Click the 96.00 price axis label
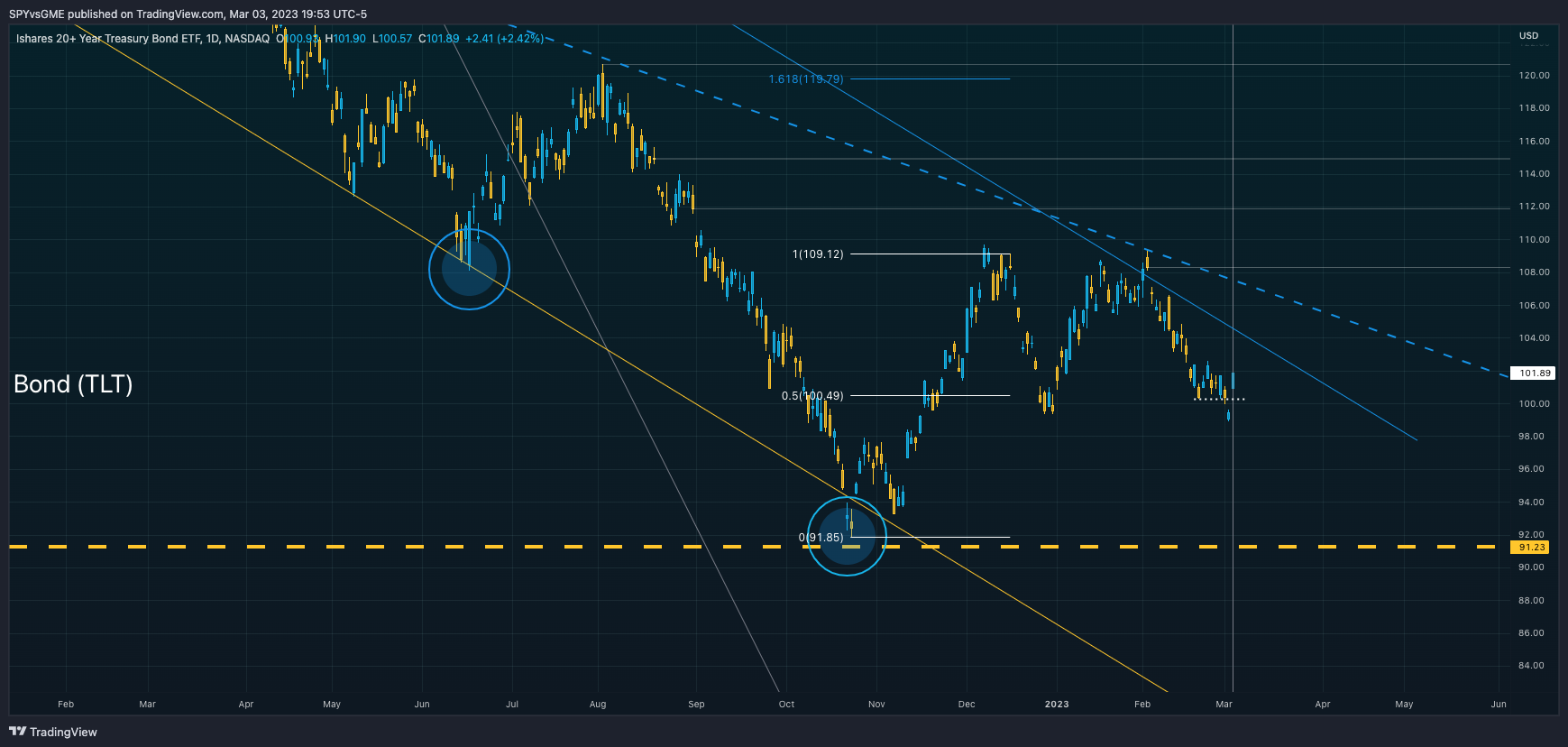Viewport: 1568px width, 747px height. point(1531,469)
